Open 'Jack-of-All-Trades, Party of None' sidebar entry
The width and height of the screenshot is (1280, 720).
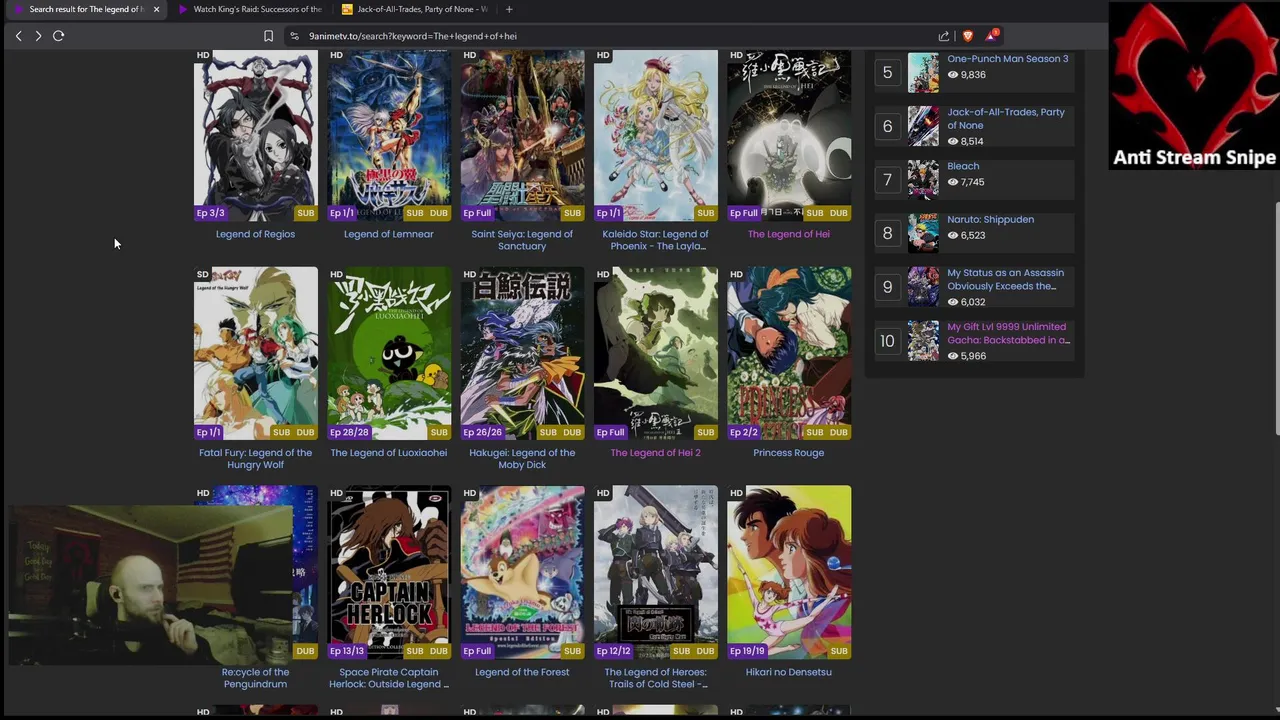click(x=1006, y=118)
